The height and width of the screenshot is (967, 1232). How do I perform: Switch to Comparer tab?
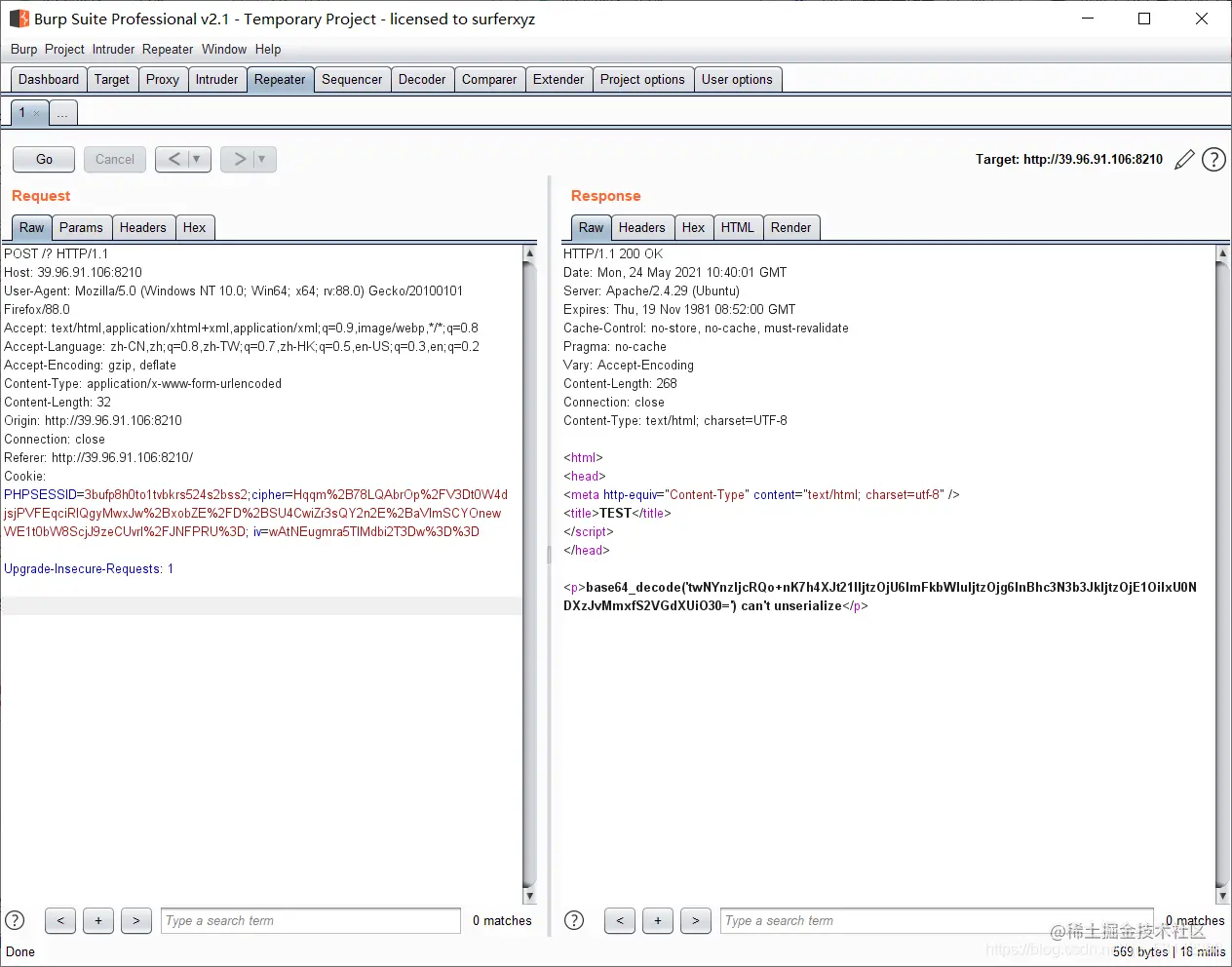[489, 80]
